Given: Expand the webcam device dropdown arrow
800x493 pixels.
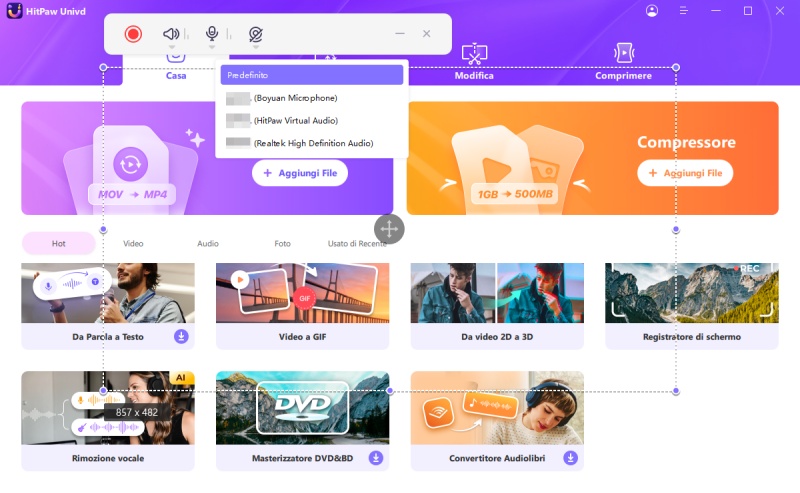Looking at the screenshot, I should pyautogui.click(x=256, y=47).
